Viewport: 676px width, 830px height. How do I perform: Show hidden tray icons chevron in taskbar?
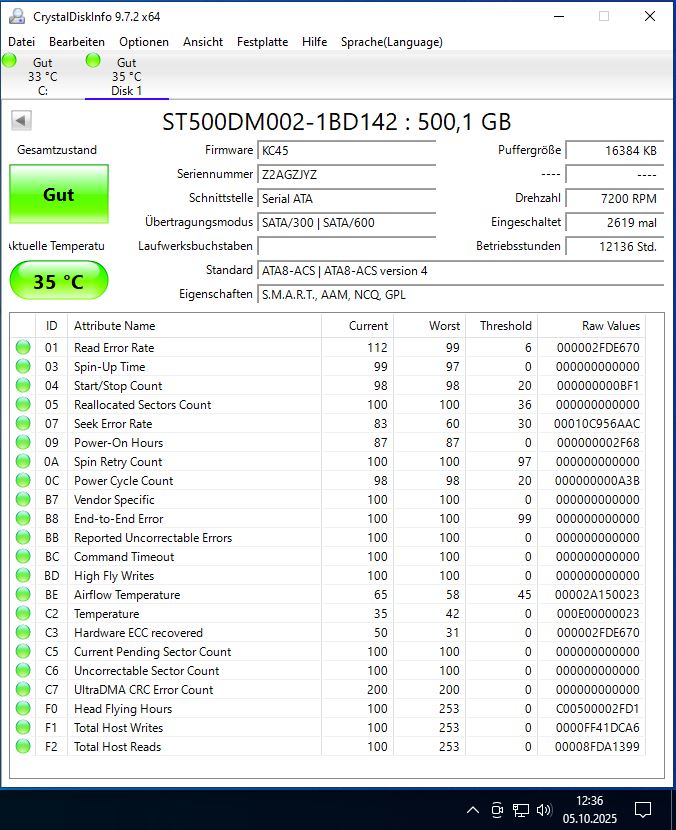coord(473,810)
